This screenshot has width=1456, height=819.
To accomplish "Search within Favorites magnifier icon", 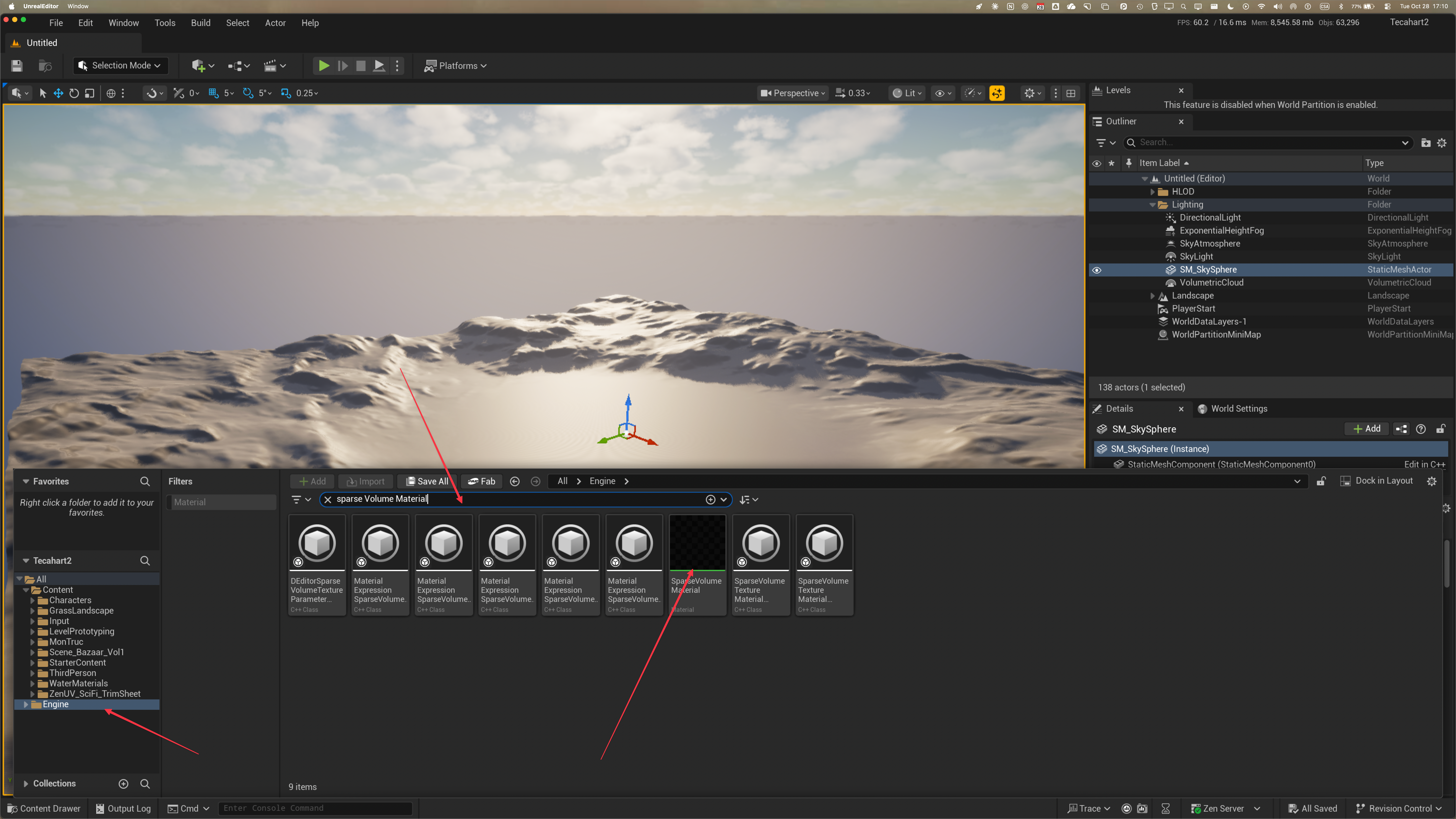I will coord(145,482).
